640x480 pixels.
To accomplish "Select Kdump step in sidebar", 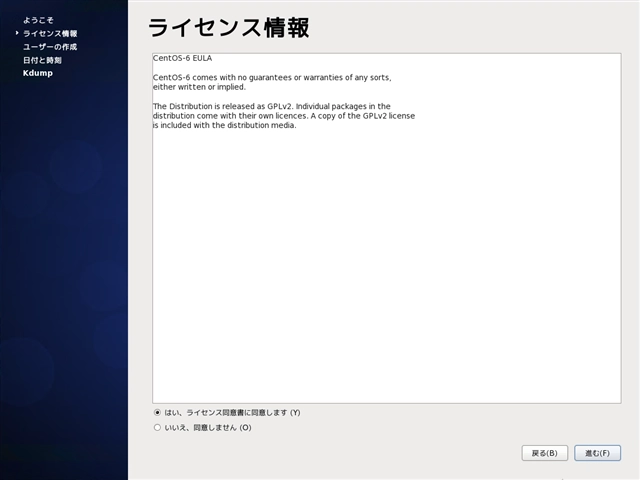I will 38,73.
